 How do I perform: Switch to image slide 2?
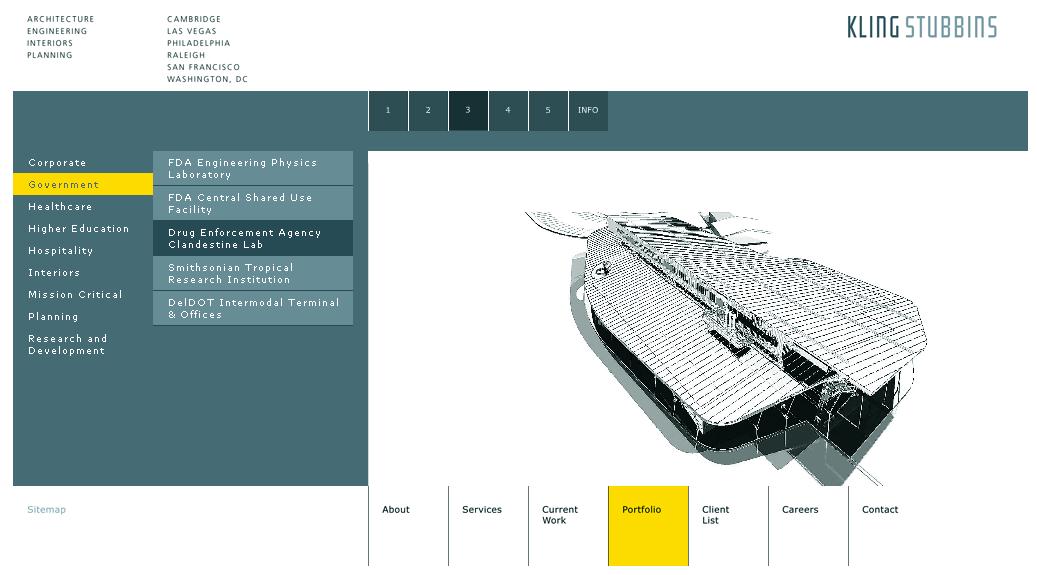tap(428, 111)
